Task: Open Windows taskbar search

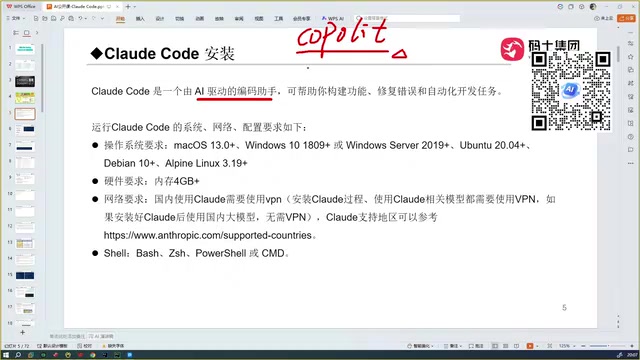Action: 18,355
